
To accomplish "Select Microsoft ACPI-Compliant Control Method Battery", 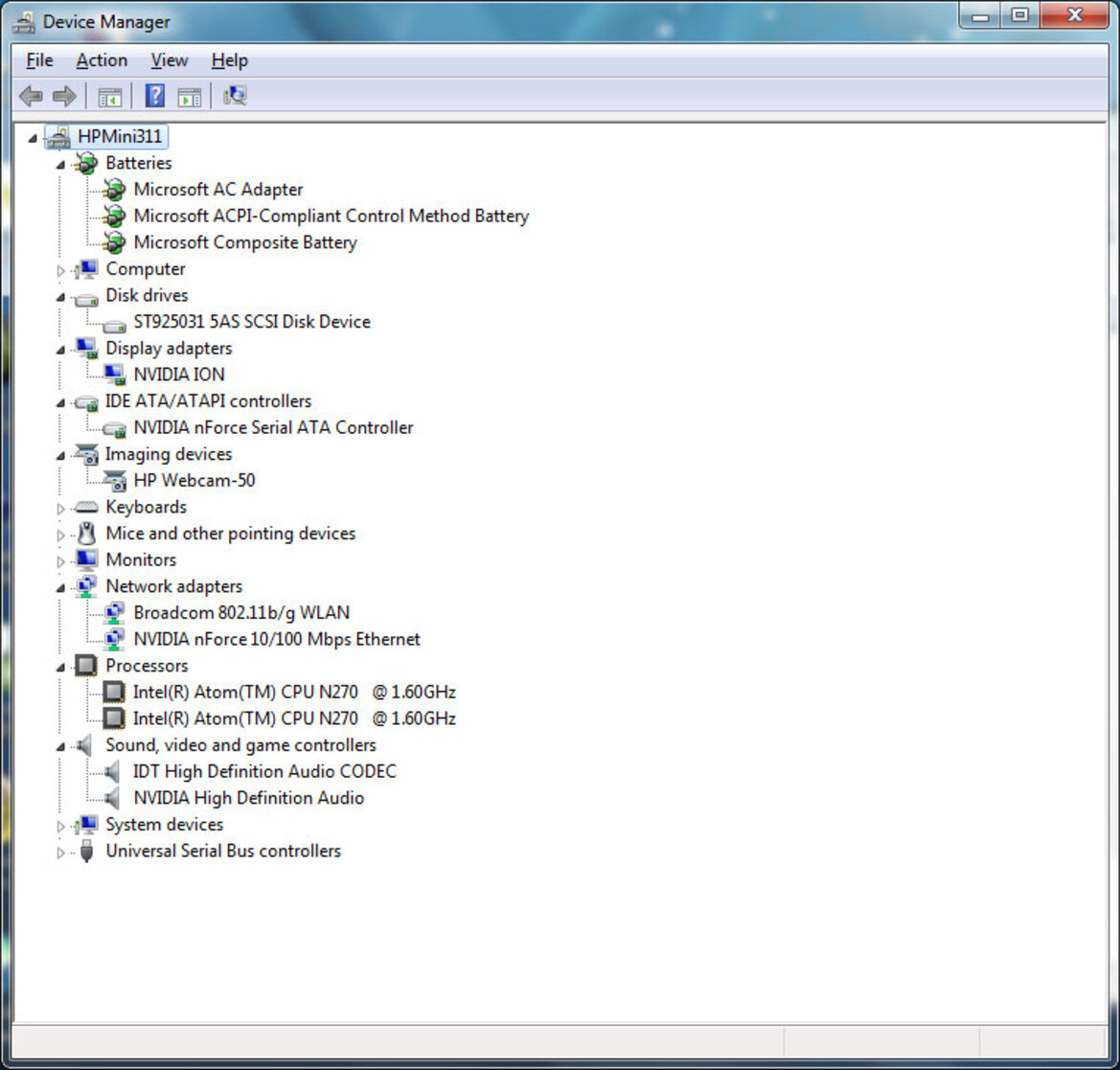I will pyautogui.click(x=331, y=216).
